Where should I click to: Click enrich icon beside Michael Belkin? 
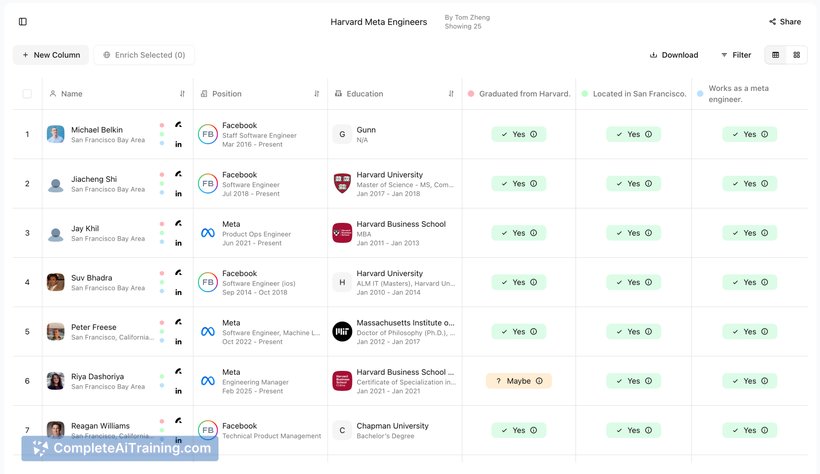pyautogui.click(x=178, y=125)
